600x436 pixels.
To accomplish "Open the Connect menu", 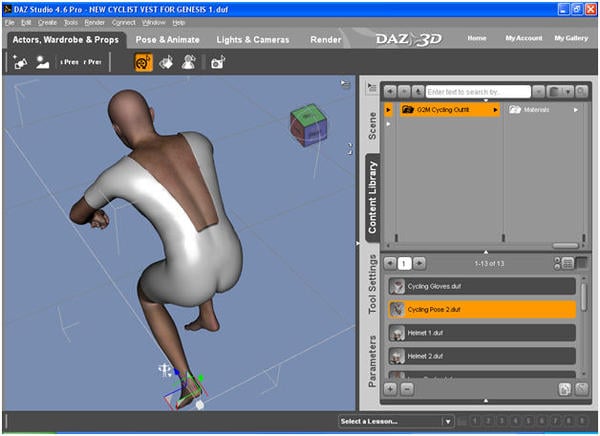I will [124, 23].
